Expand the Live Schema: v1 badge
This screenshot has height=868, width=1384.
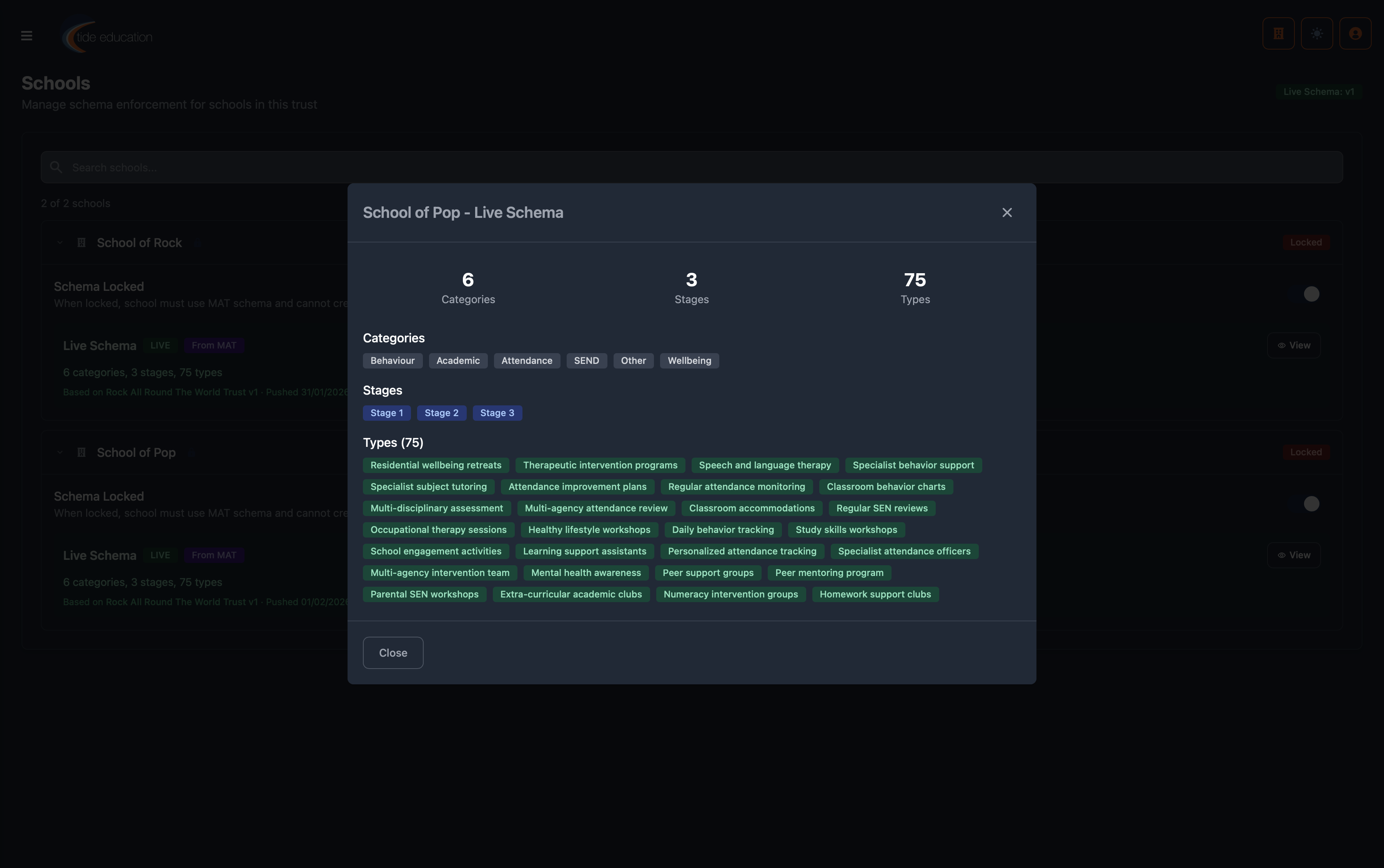coord(1319,91)
